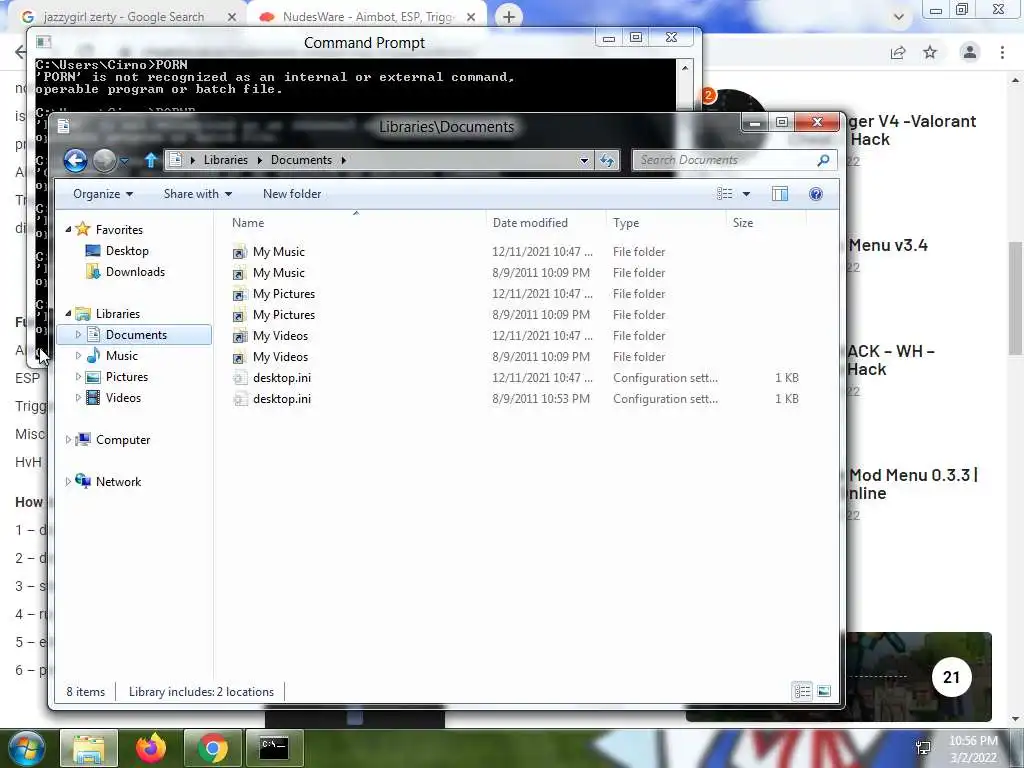This screenshot has width=1024, height=768.
Task: Switch to large icons view in status corner
Action: (824, 691)
